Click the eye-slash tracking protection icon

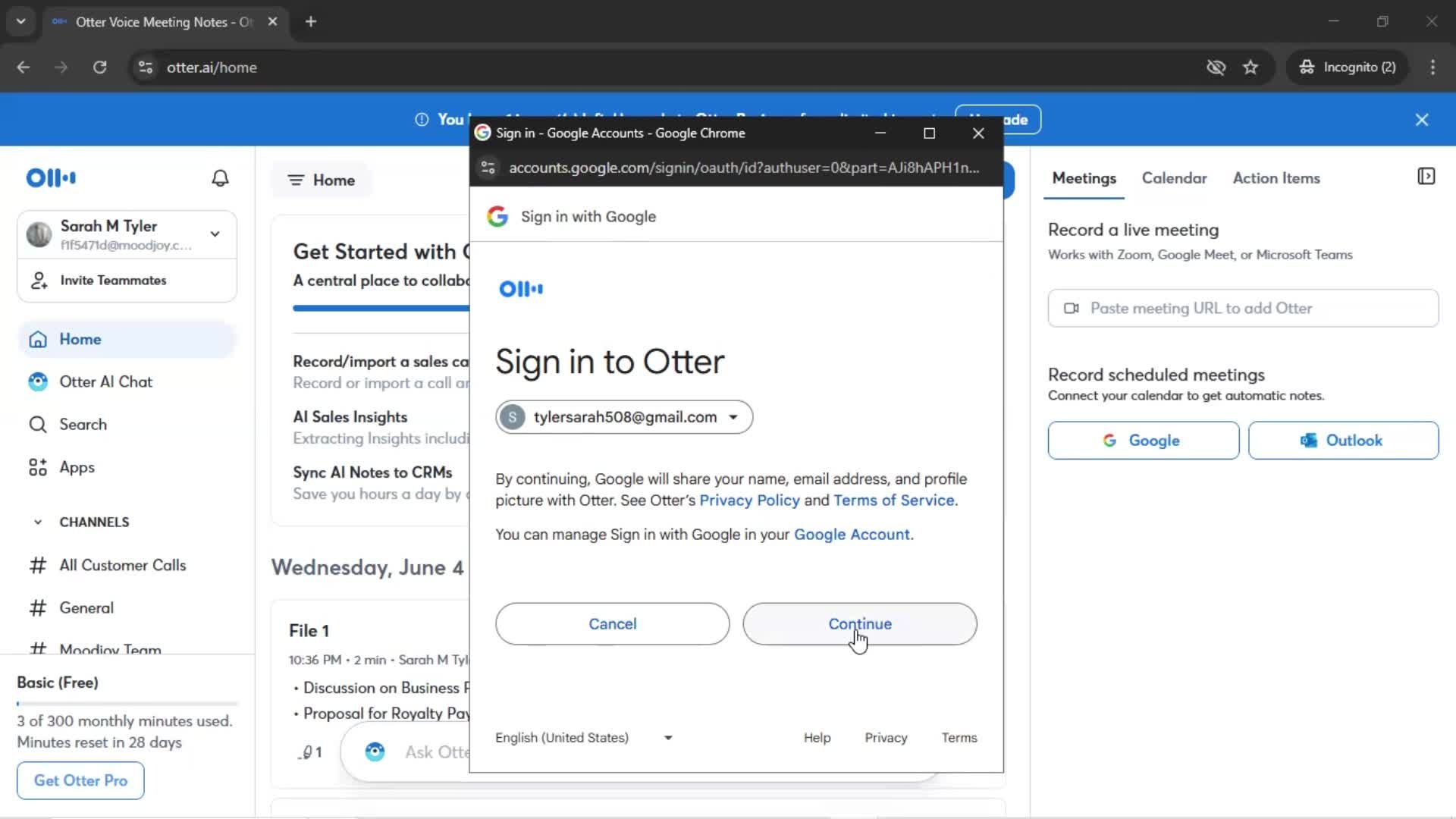pyautogui.click(x=1216, y=67)
